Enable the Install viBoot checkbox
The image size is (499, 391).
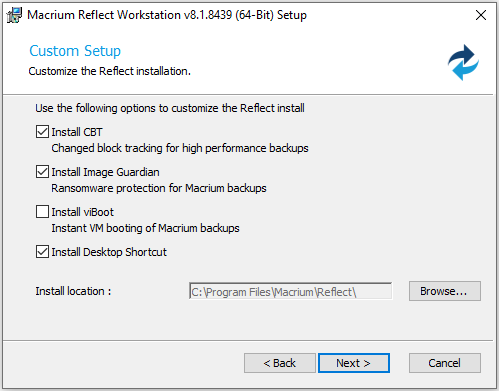[x=42, y=212]
